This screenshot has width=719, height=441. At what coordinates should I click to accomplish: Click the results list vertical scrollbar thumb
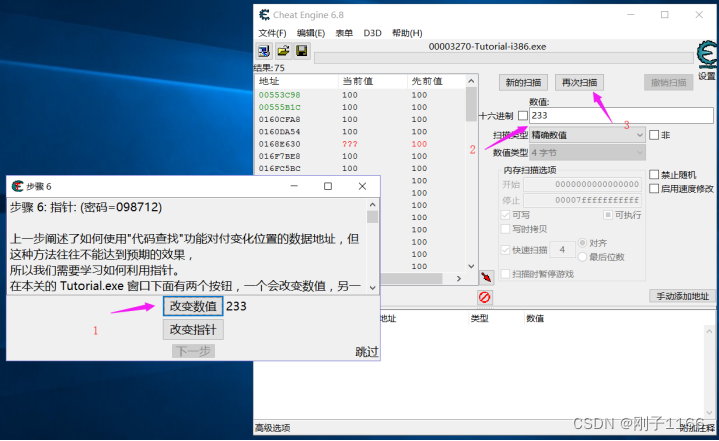point(471,104)
